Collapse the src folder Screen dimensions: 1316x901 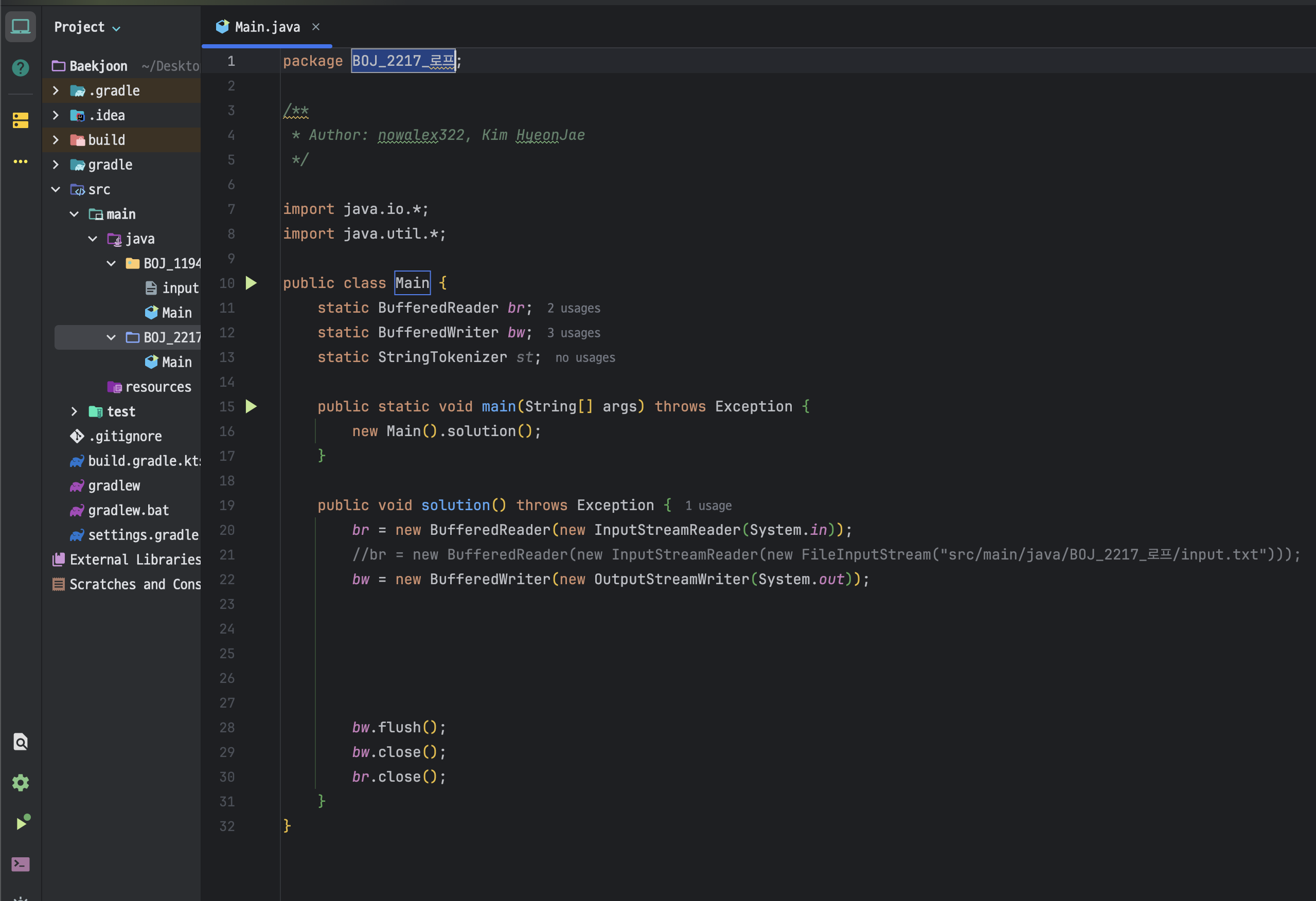point(56,190)
